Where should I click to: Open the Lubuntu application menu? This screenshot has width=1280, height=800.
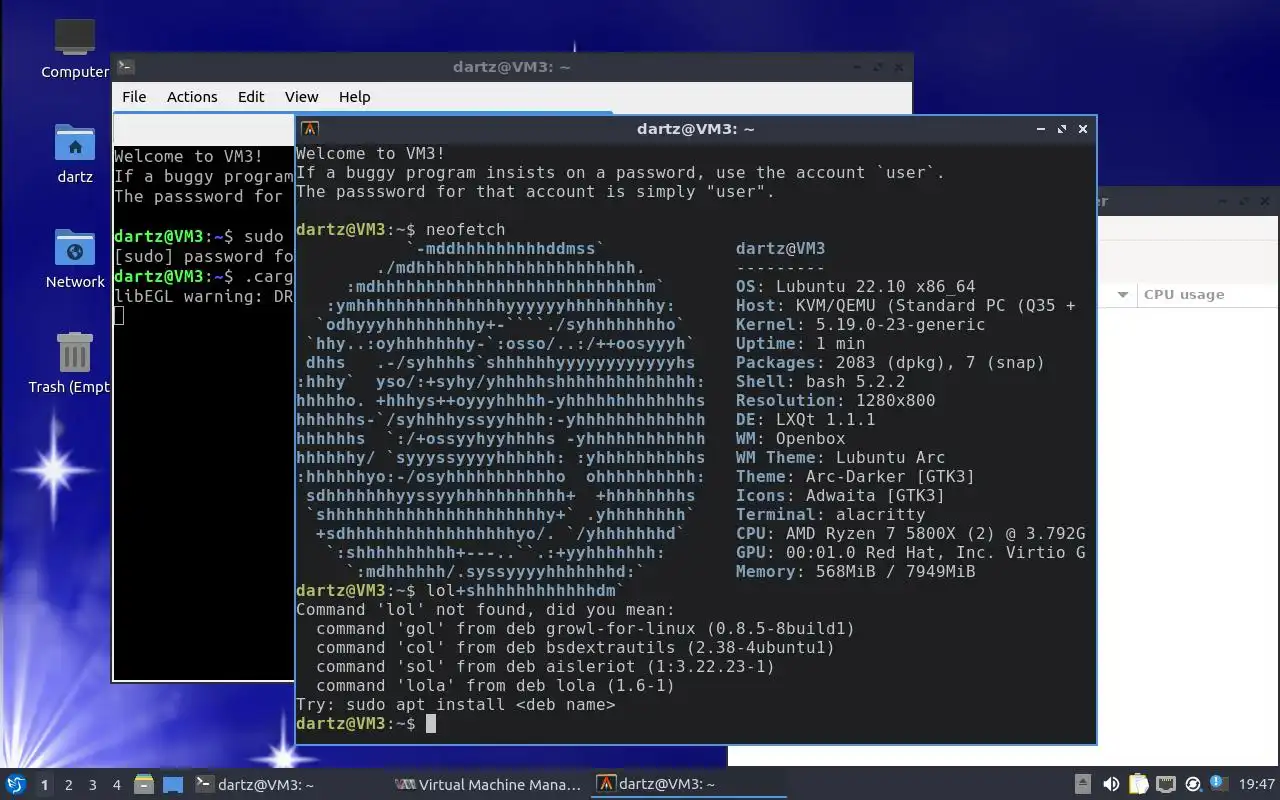(x=16, y=784)
